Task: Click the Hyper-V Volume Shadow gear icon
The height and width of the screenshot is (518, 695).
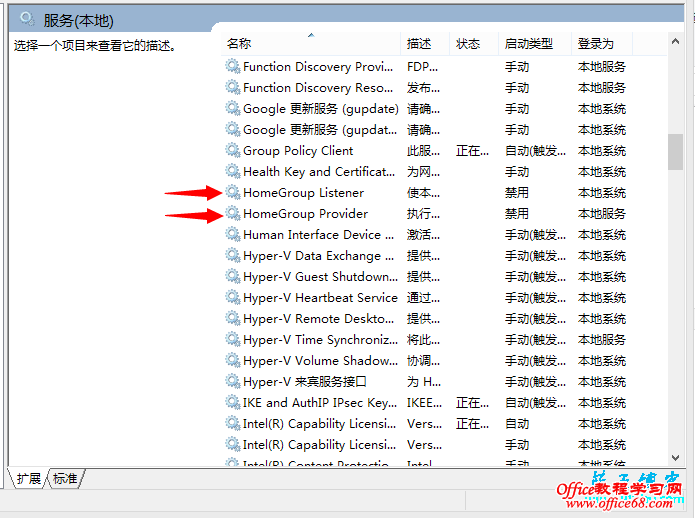Action: click(233, 360)
